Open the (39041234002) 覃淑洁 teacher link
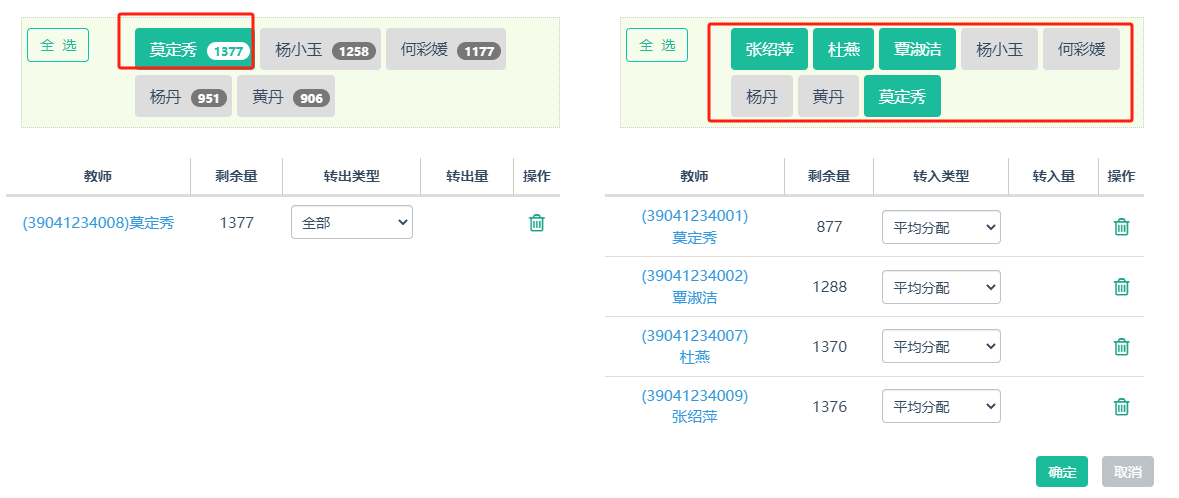Viewport: 1179px width, 498px height. 694,286
